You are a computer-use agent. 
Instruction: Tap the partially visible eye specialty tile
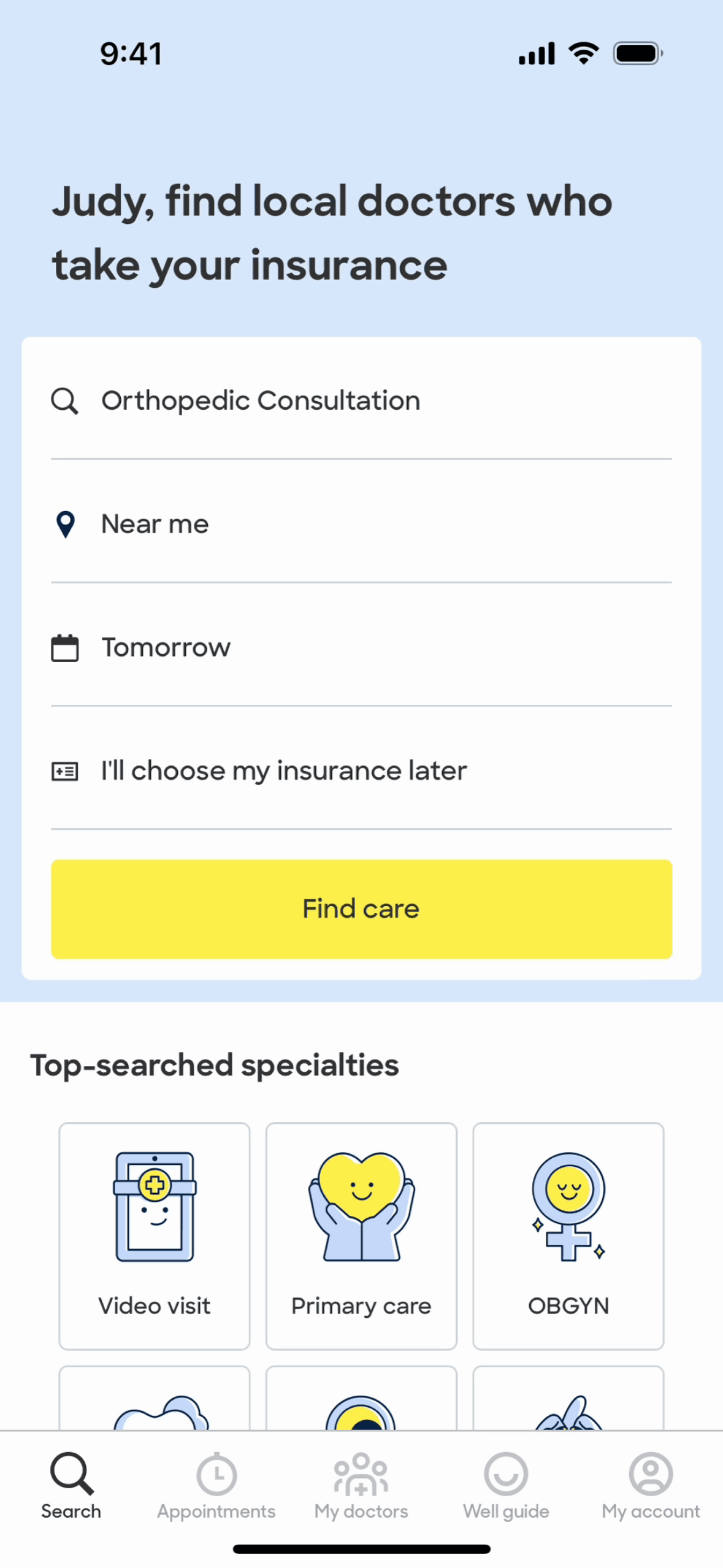(361, 1398)
